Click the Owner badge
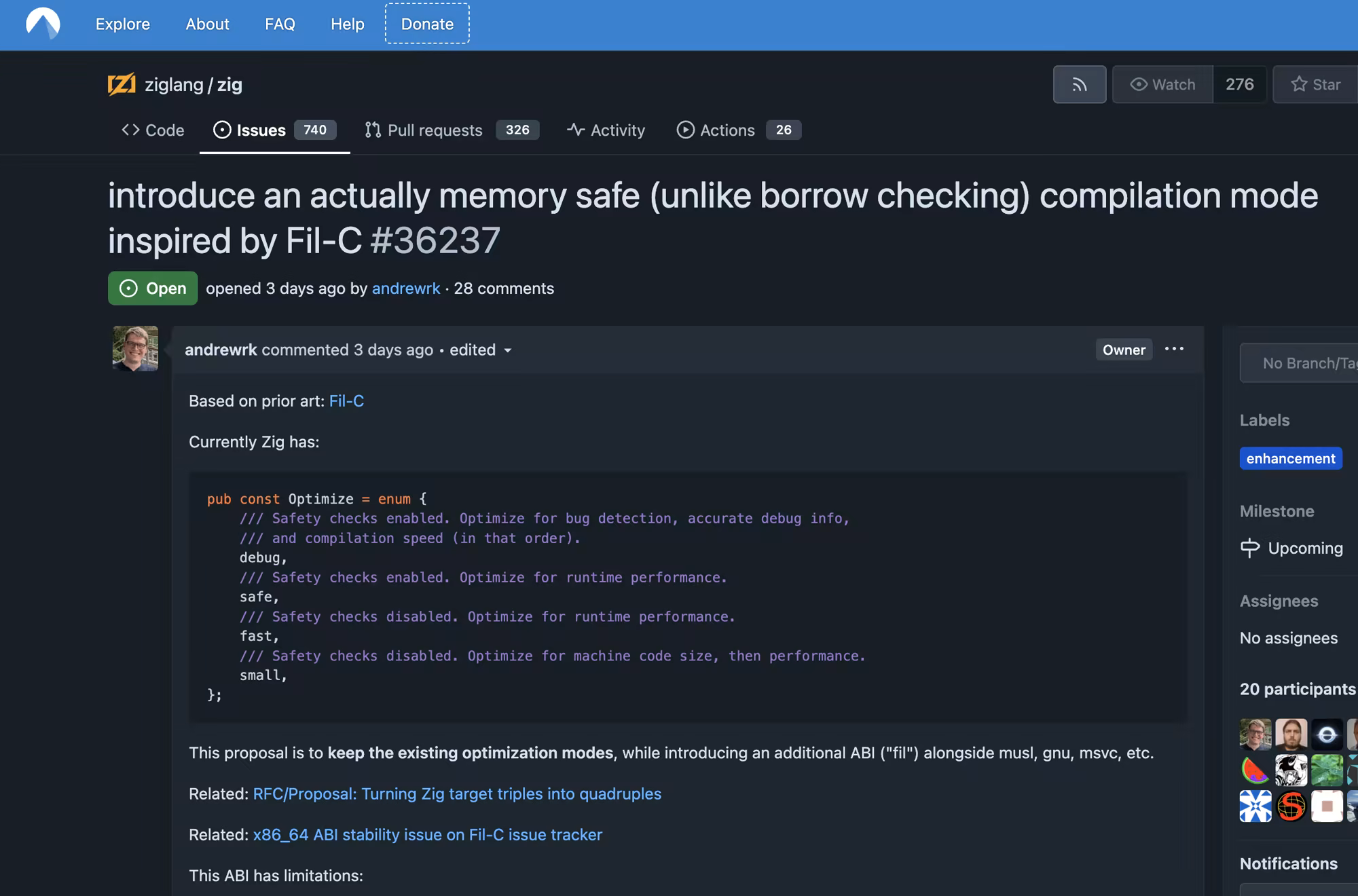Viewport: 1358px width, 896px height. point(1124,350)
